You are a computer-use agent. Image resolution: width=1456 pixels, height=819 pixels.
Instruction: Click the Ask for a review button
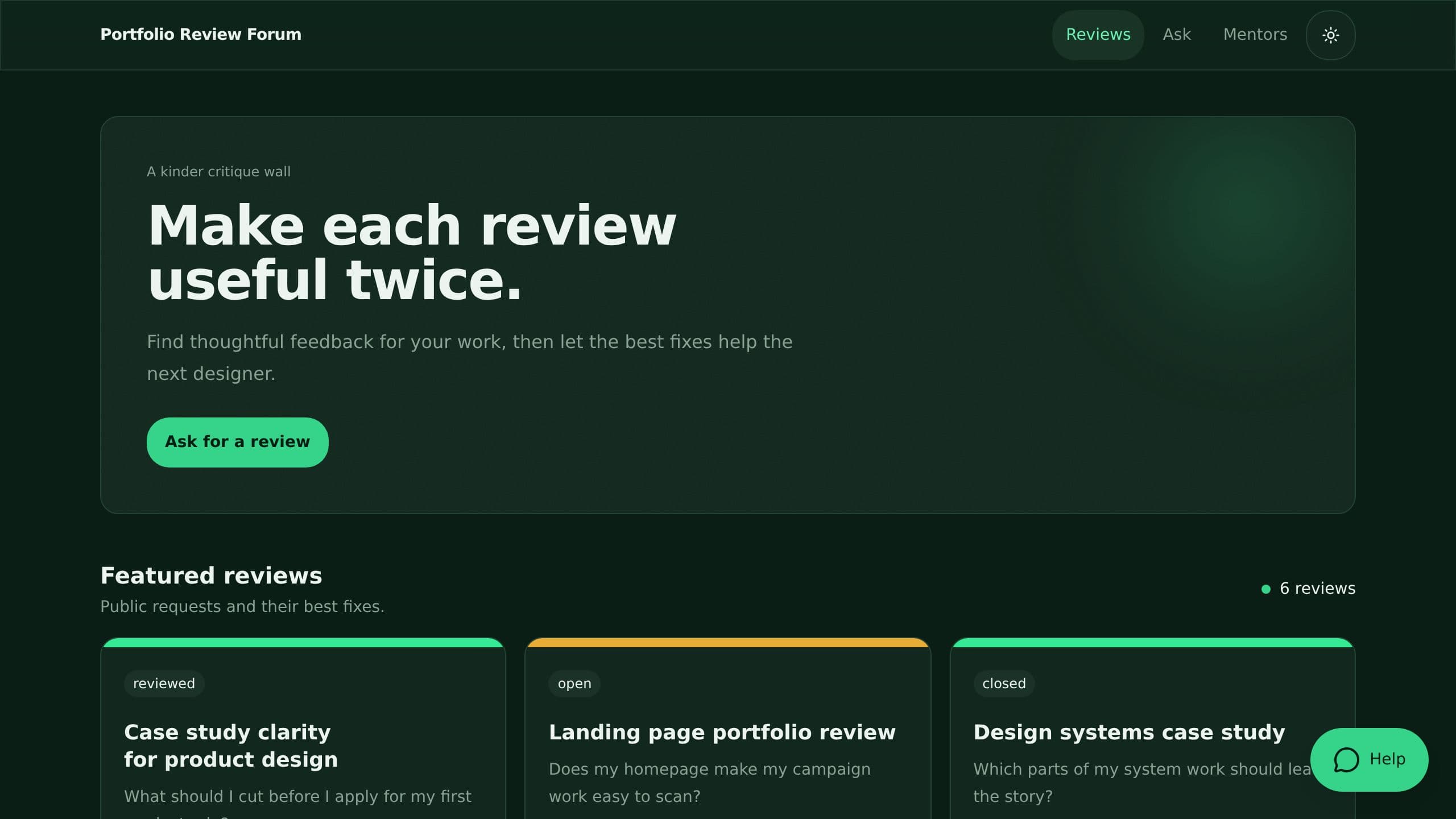tap(237, 442)
